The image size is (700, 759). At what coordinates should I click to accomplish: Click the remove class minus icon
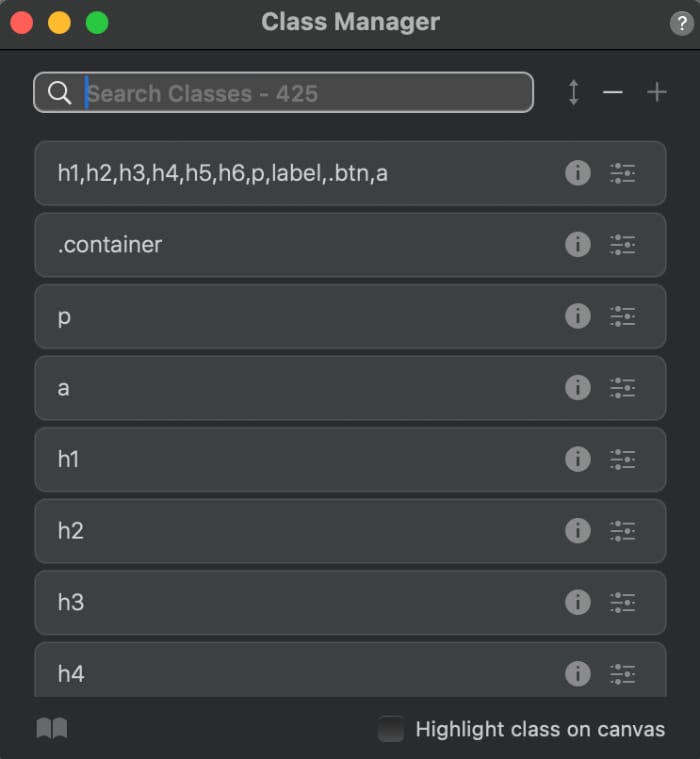click(613, 93)
